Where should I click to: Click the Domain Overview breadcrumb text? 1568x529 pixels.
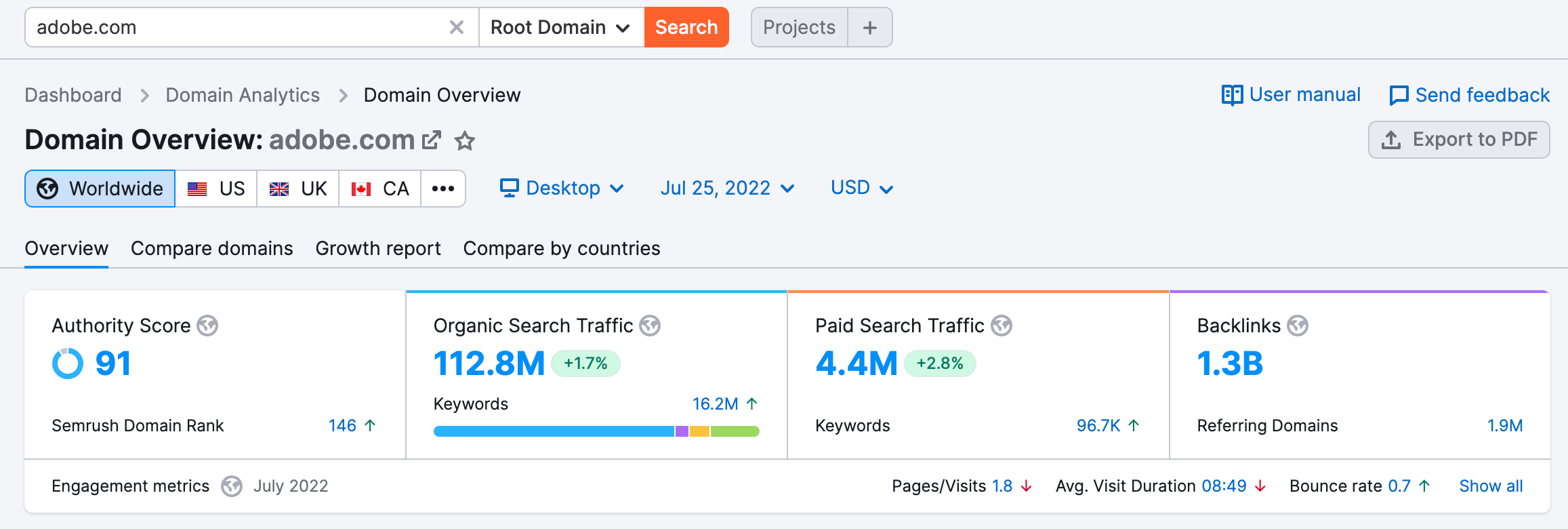442,95
